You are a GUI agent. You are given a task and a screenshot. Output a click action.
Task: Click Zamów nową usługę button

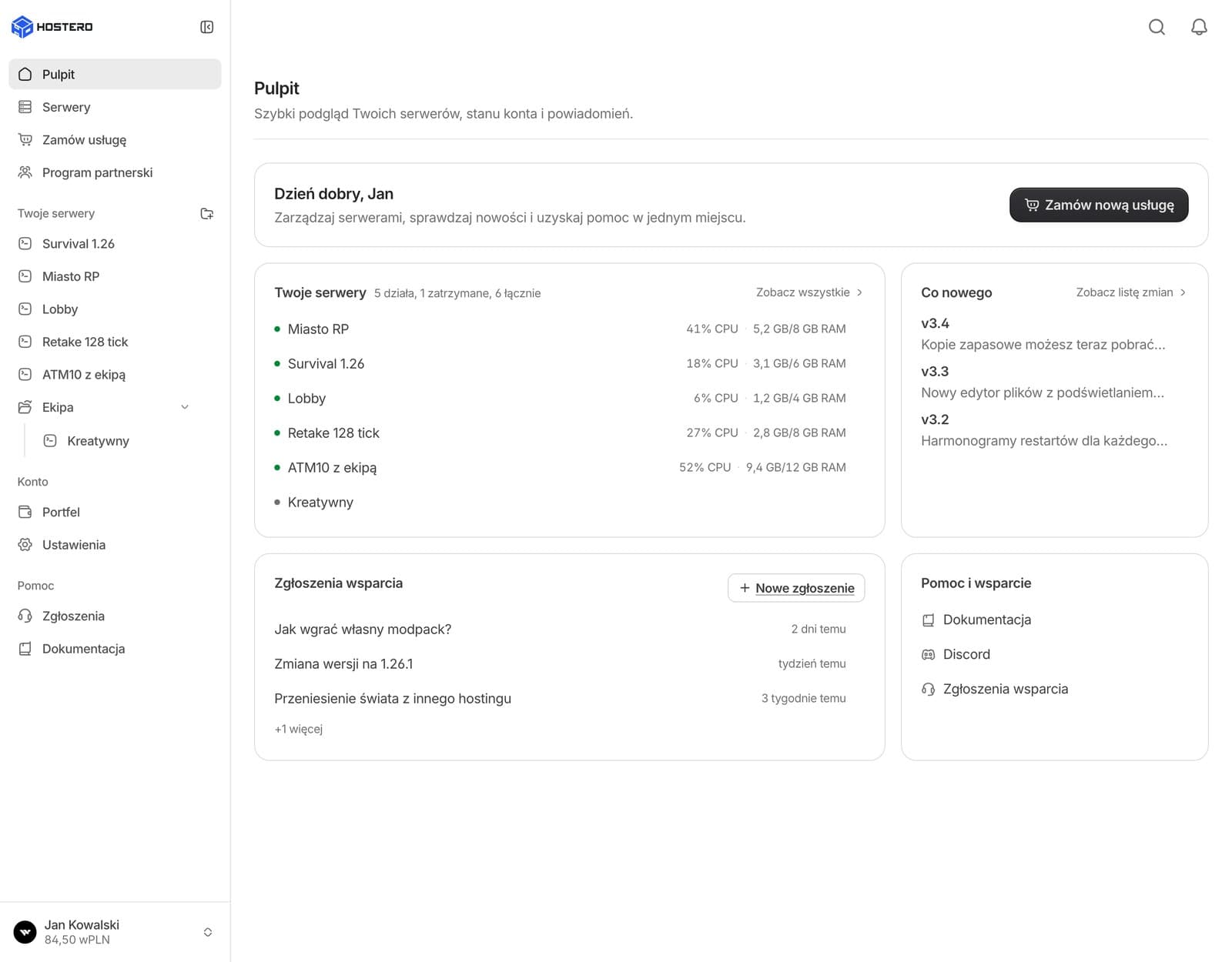(x=1099, y=205)
